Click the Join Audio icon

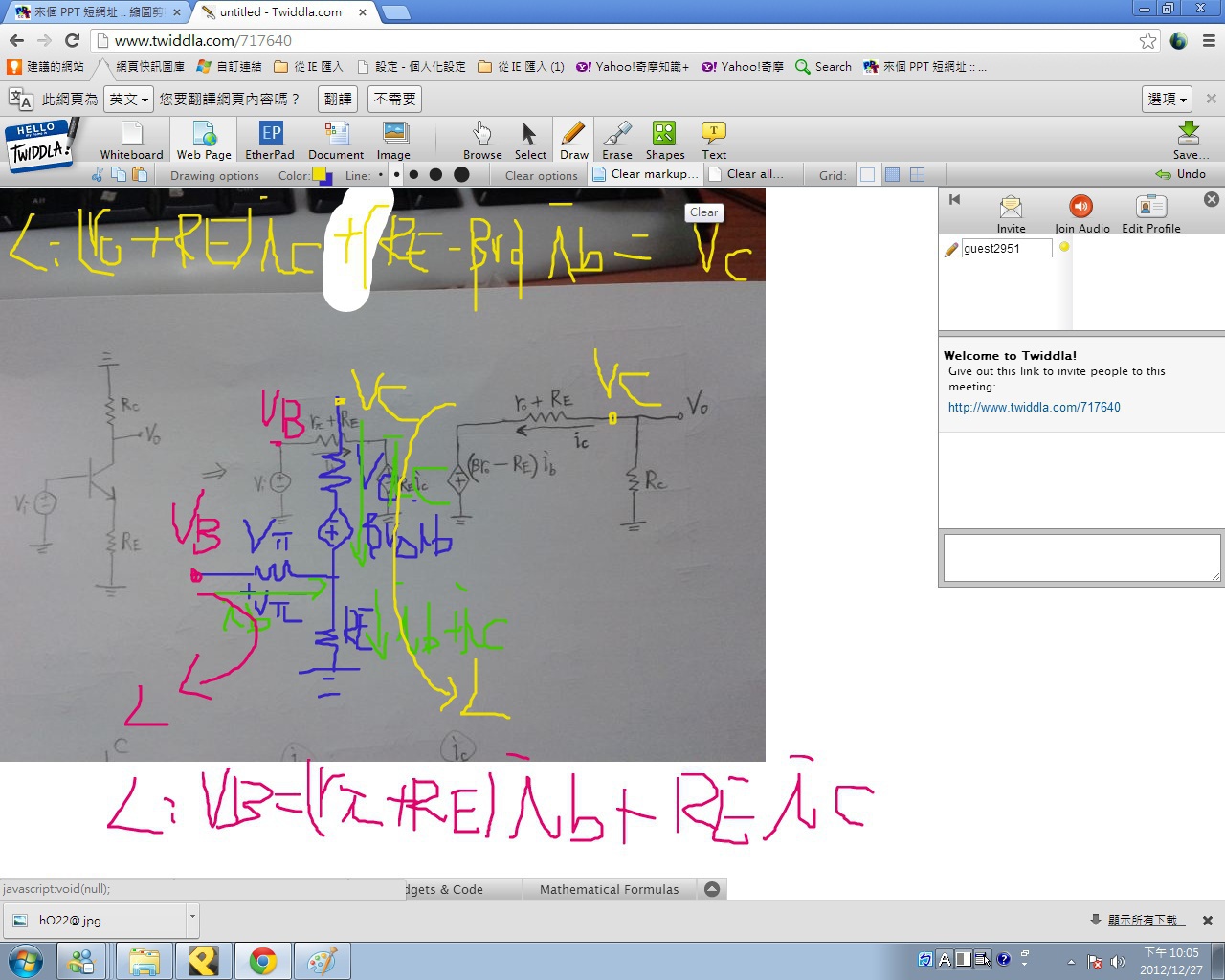[1081, 213]
